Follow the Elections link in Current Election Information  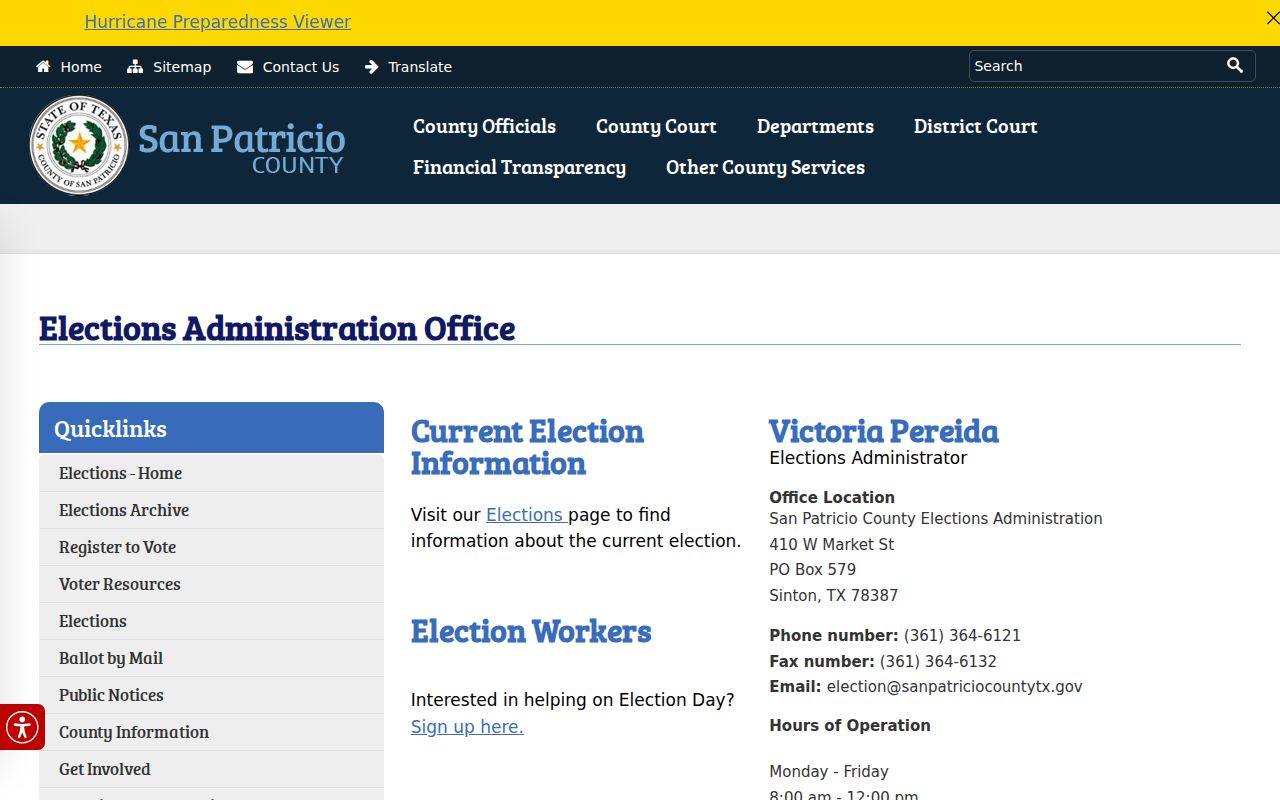(525, 515)
